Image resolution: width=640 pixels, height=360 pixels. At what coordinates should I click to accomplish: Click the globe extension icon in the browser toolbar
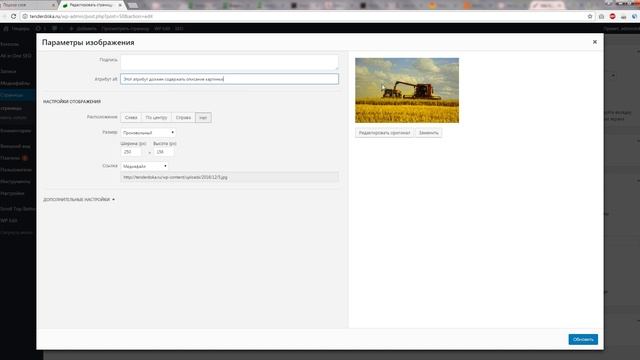(x=634, y=16)
